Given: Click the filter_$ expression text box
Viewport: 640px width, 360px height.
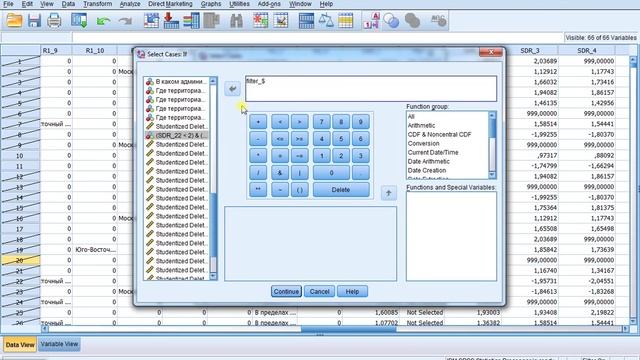Looking at the screenshot, I should (x=371, y=89).
